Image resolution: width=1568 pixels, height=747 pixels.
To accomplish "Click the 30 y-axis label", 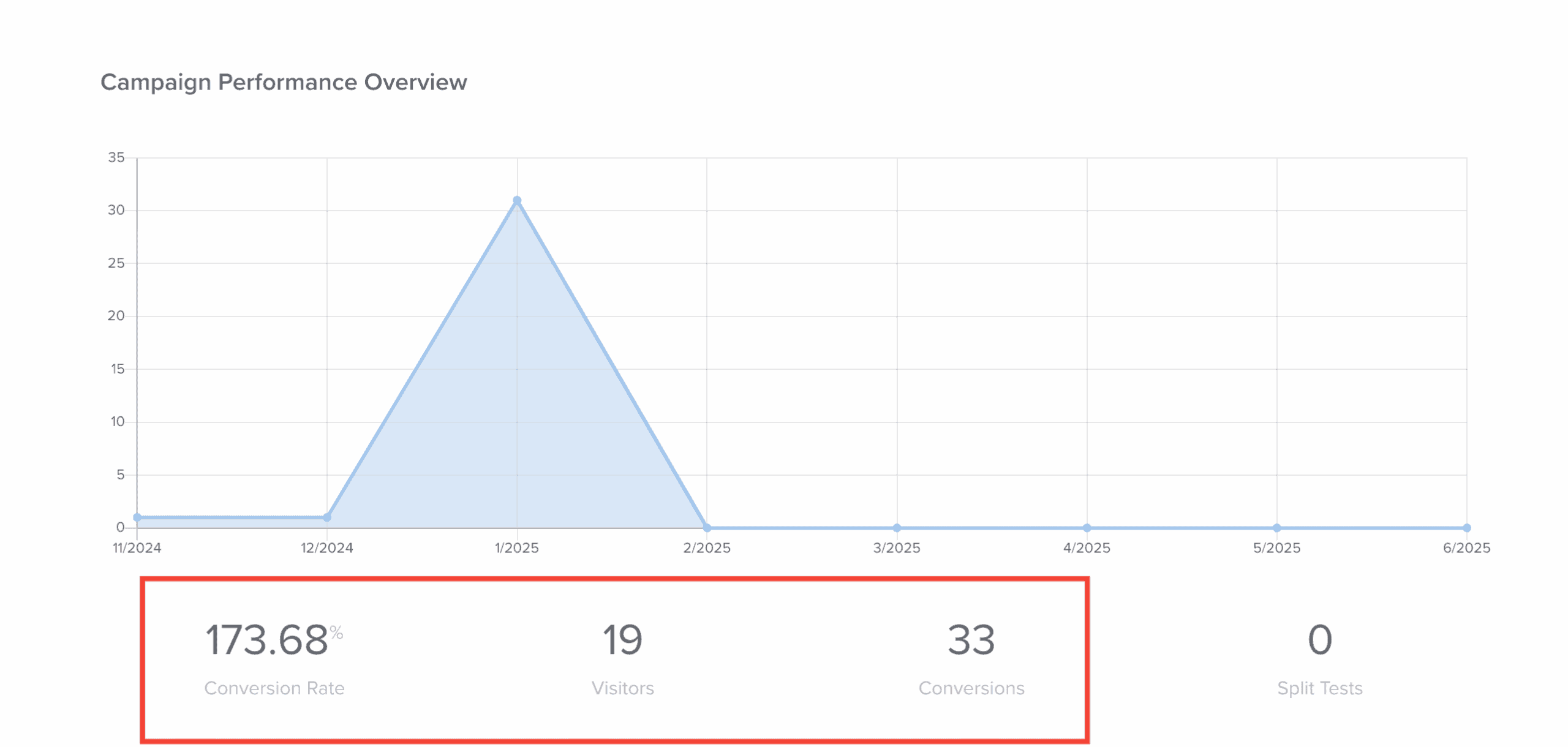I will [x=116, y=210].
